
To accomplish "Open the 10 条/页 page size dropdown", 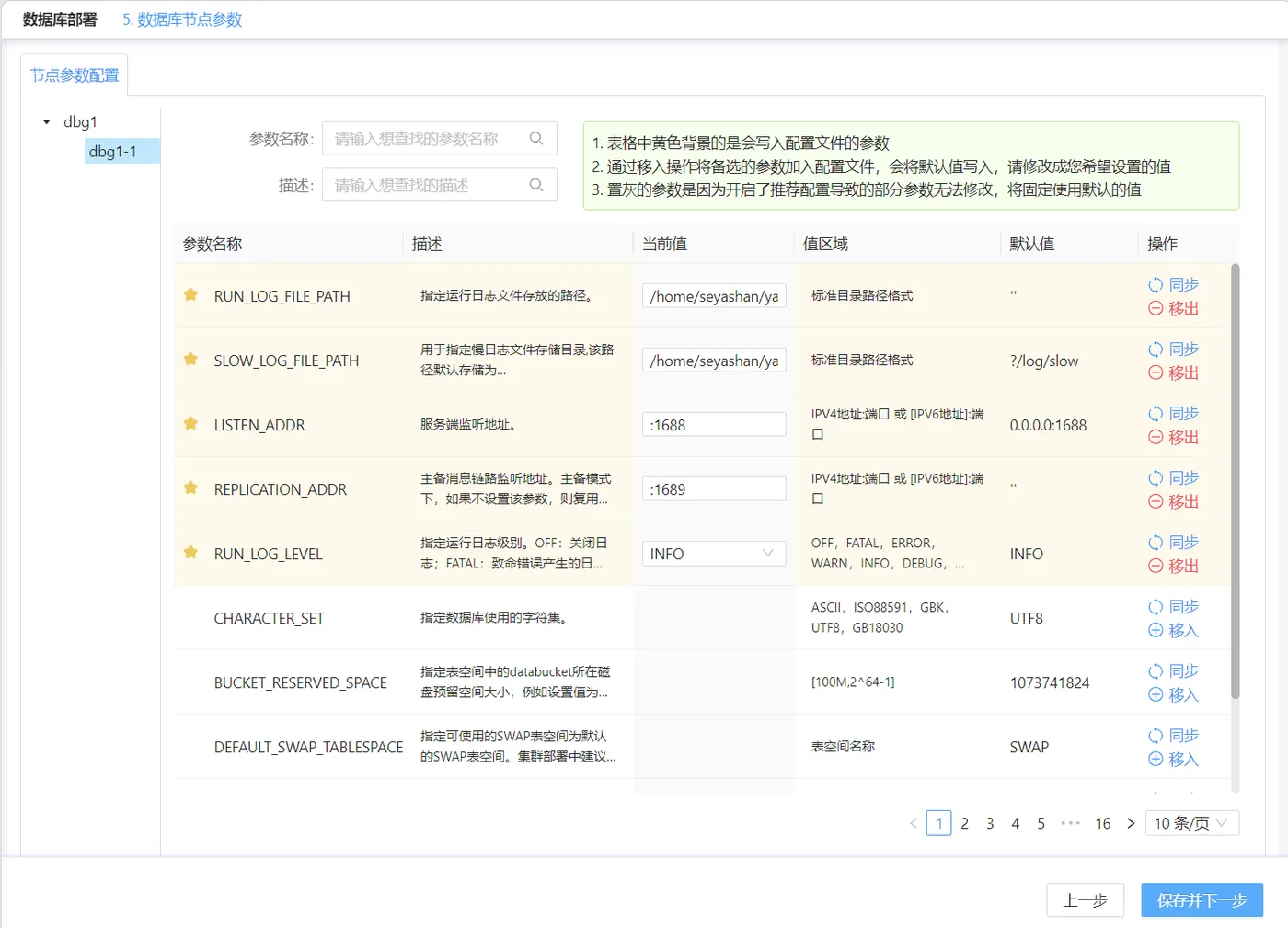I will click(1190, 823).
